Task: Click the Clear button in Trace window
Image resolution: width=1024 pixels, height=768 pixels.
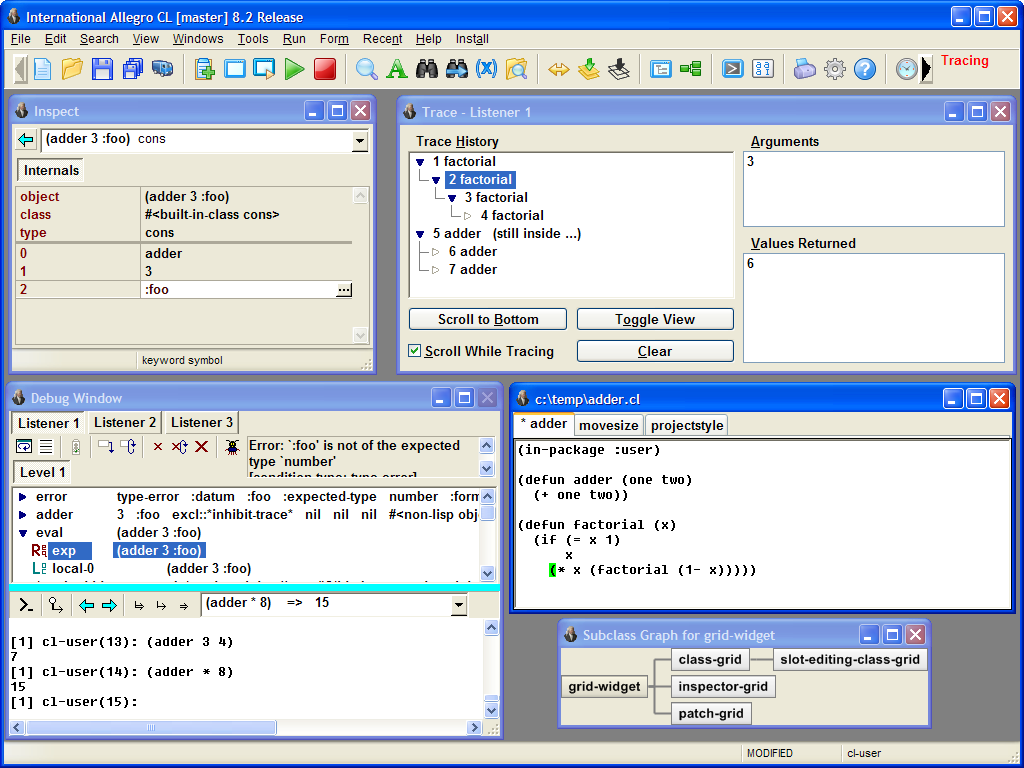Action: (655, 351)
